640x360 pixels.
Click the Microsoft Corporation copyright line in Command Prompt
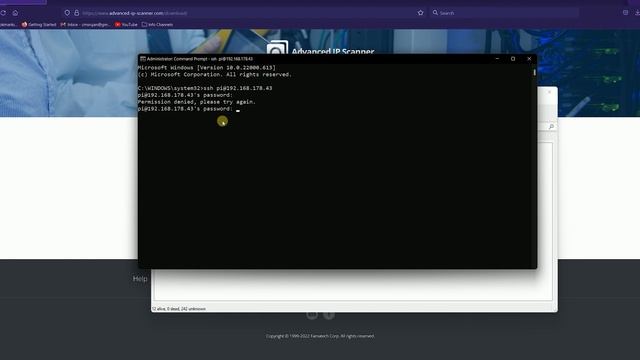click(215, 75)
